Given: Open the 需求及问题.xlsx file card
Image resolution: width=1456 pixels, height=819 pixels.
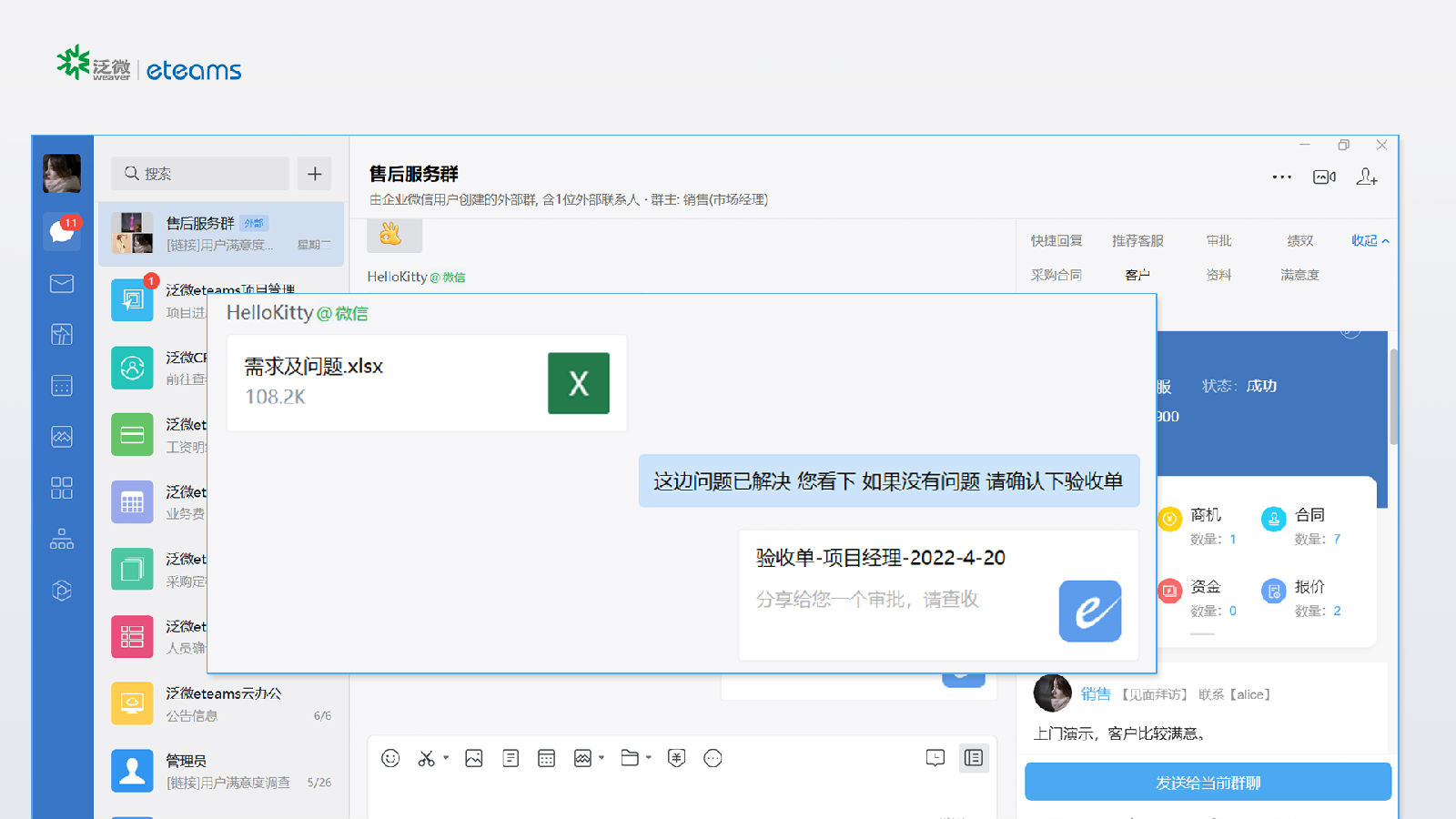Looking at the screenshot, I should (427, 383).
